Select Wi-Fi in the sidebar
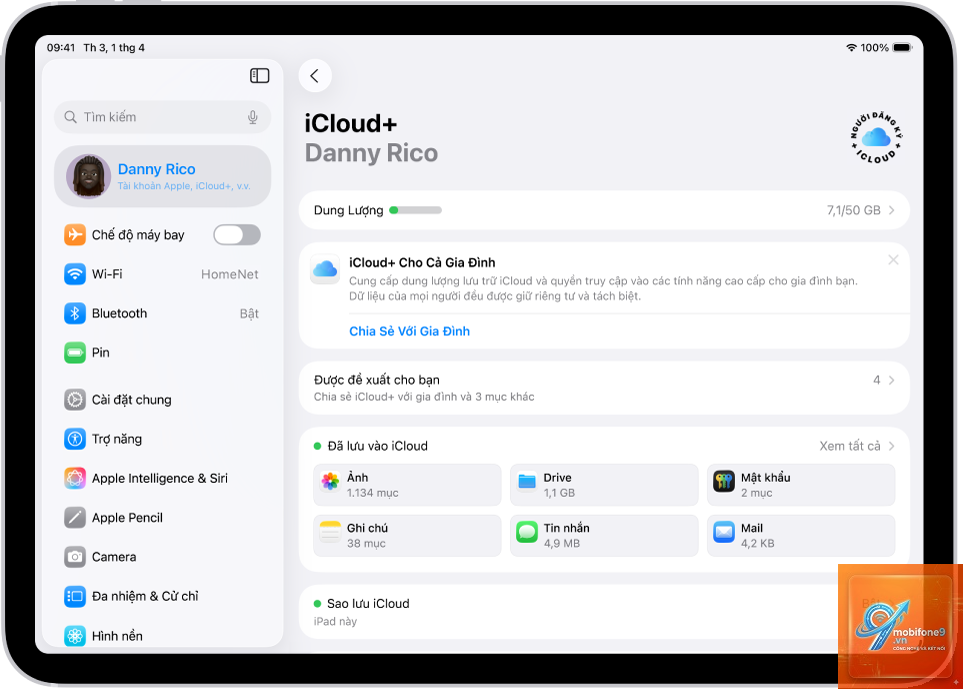 tap(162, 274)
